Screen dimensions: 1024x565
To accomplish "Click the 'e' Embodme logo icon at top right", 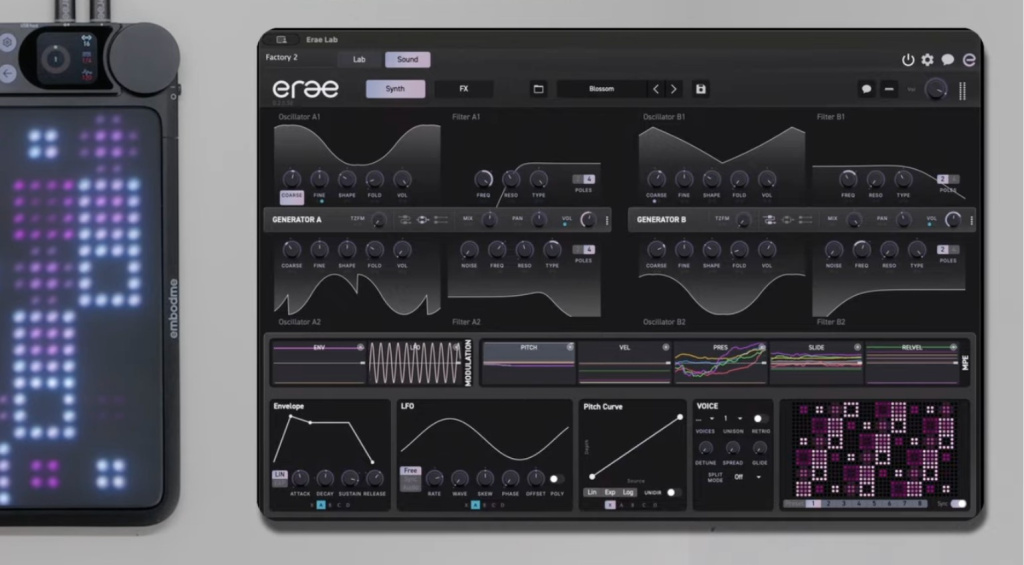I will coord(969,60).
